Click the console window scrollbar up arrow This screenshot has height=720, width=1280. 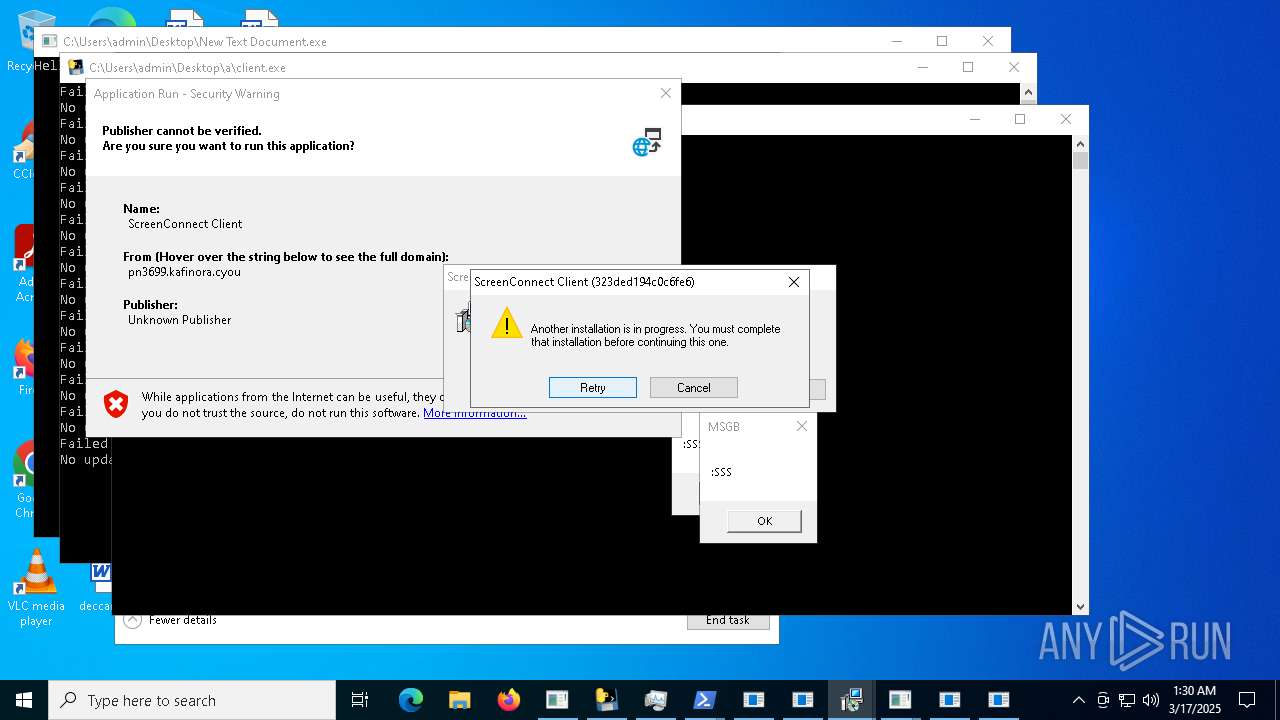tap(1080, 143)
